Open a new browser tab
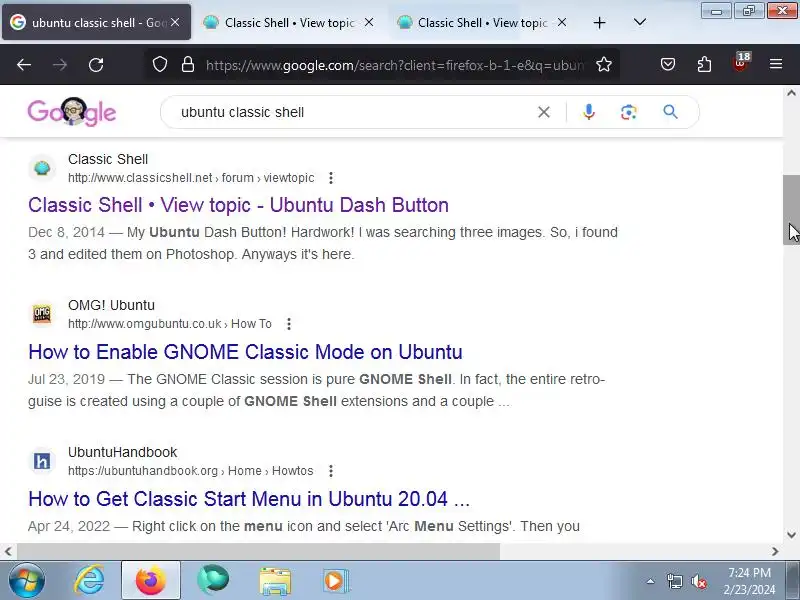This screenshot has height=600, width=800. point(599,22)
